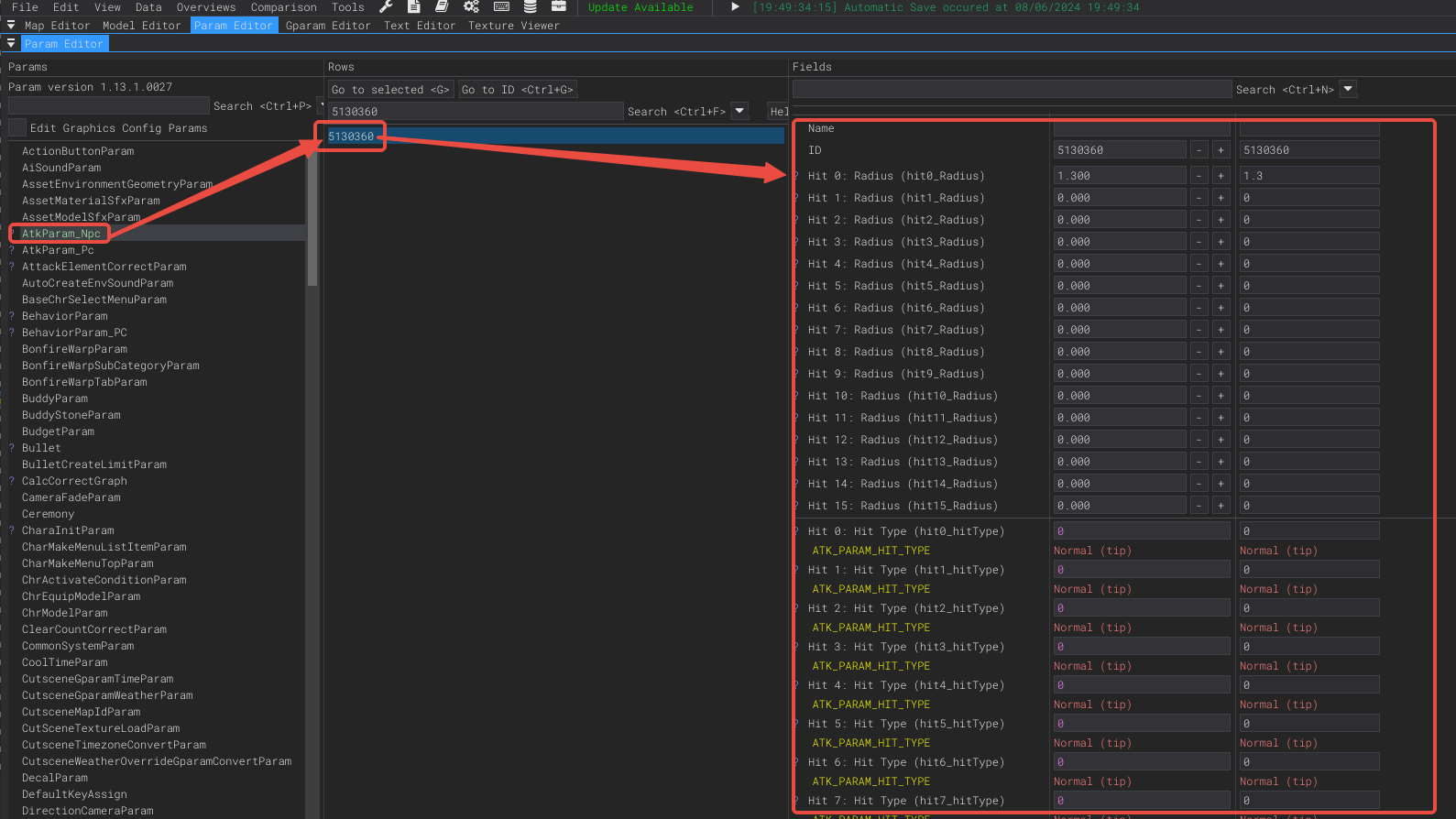
Task: Decrease the Hit 10 Radius value with minus
Action: (x=1199, y=396)
